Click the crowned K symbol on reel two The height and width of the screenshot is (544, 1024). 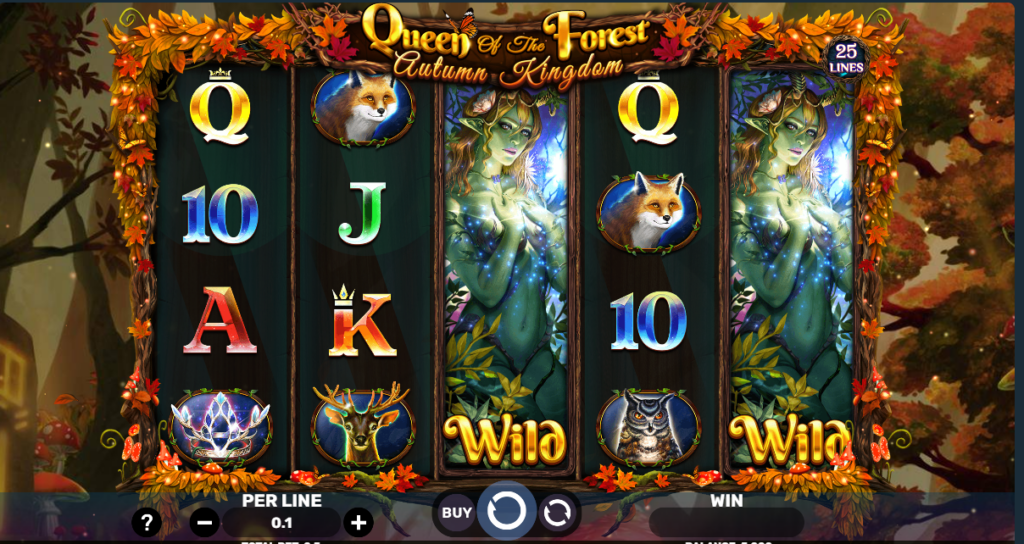tap(362, 321)
